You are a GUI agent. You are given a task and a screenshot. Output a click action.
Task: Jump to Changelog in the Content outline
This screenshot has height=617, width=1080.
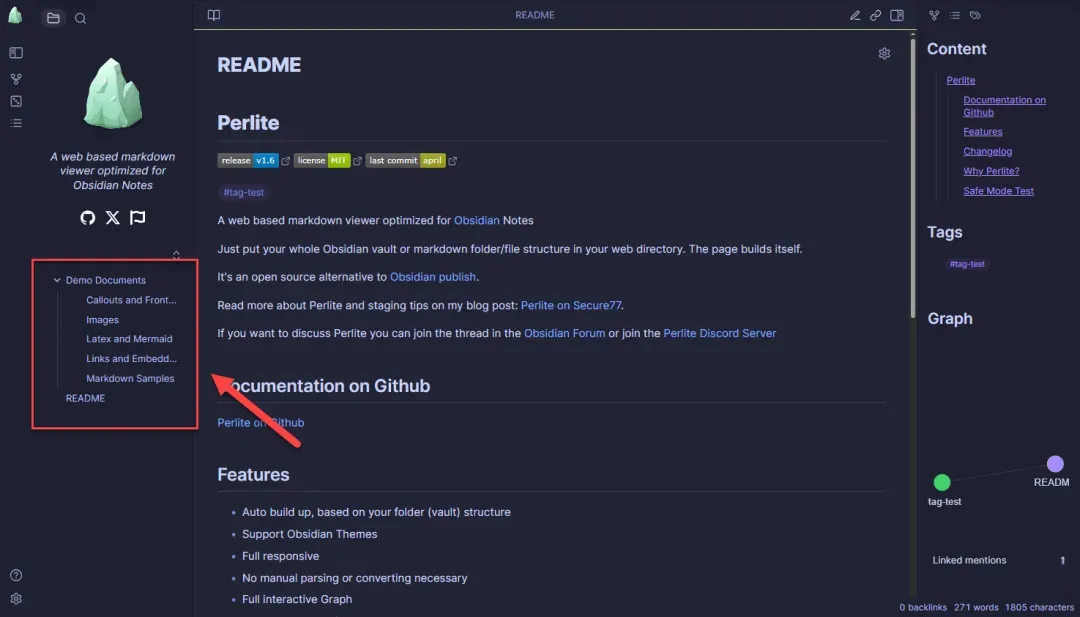(988, 151)
